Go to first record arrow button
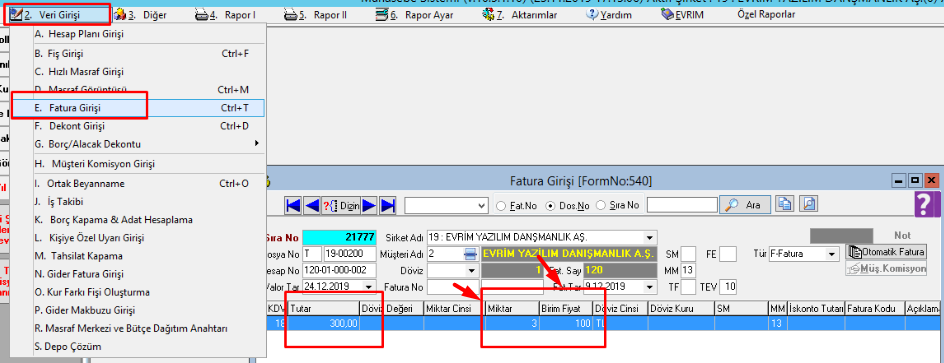The width and height of the screenshot is (944, 363). [293, 205]
